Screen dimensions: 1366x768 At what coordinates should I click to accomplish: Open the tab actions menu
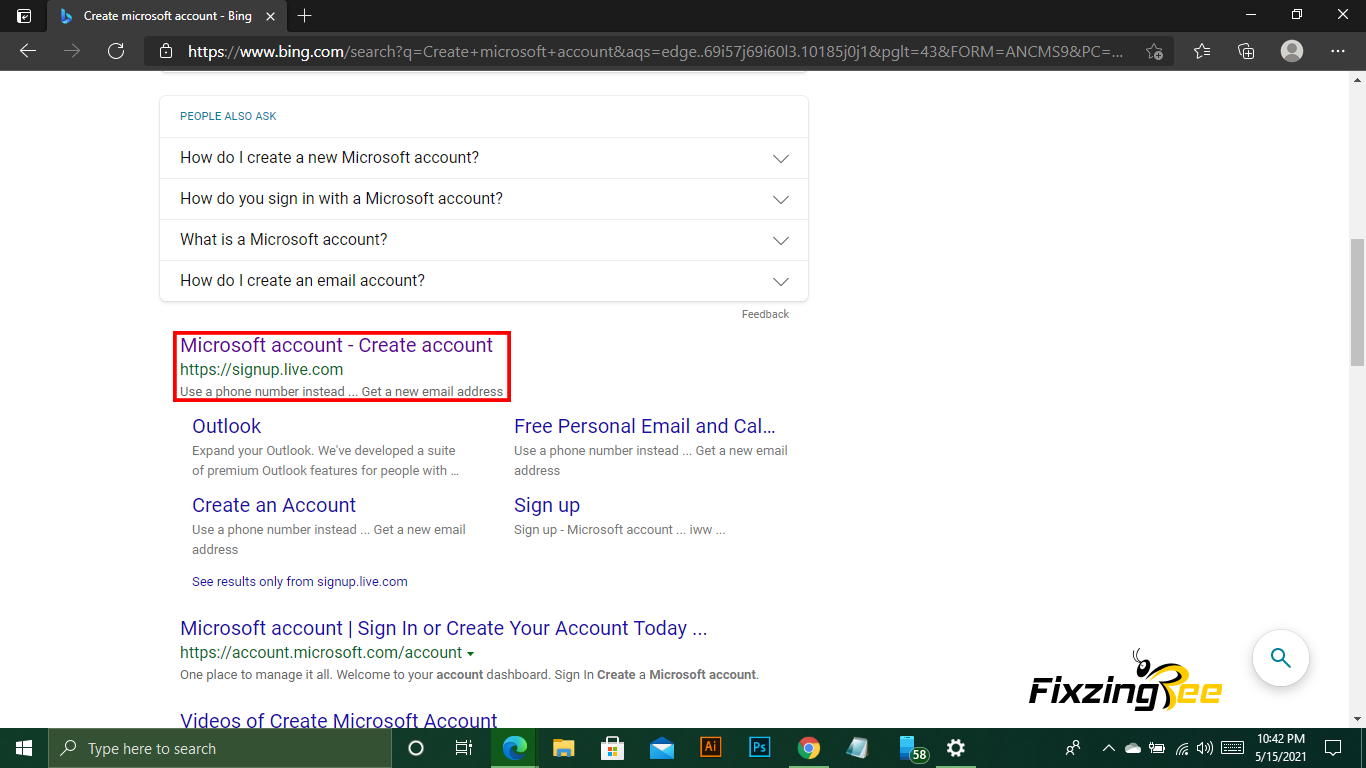(24, 16)
